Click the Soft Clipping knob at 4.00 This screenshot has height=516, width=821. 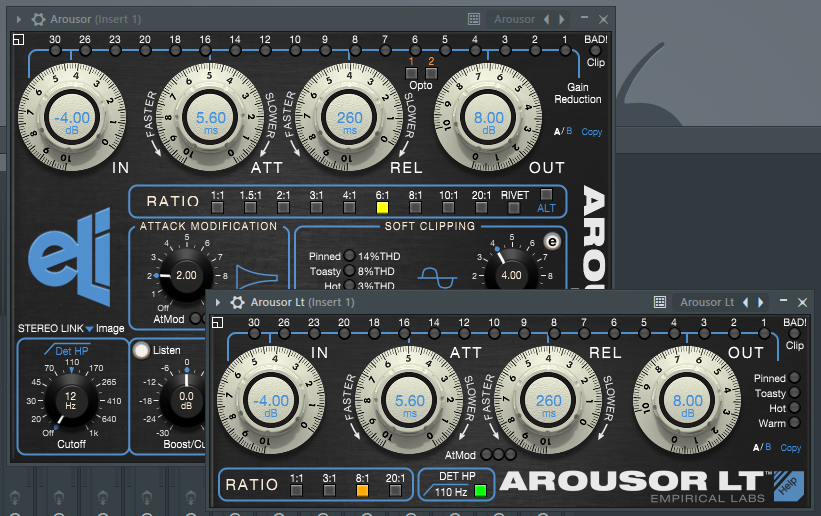tap(511, 272)
